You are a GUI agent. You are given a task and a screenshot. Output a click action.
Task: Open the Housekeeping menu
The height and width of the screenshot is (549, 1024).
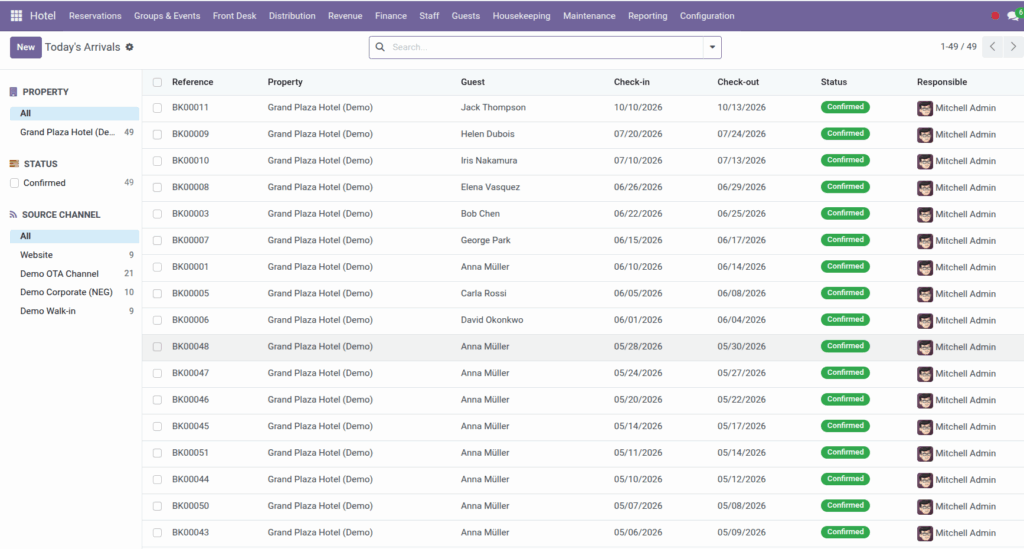[521, 16]
